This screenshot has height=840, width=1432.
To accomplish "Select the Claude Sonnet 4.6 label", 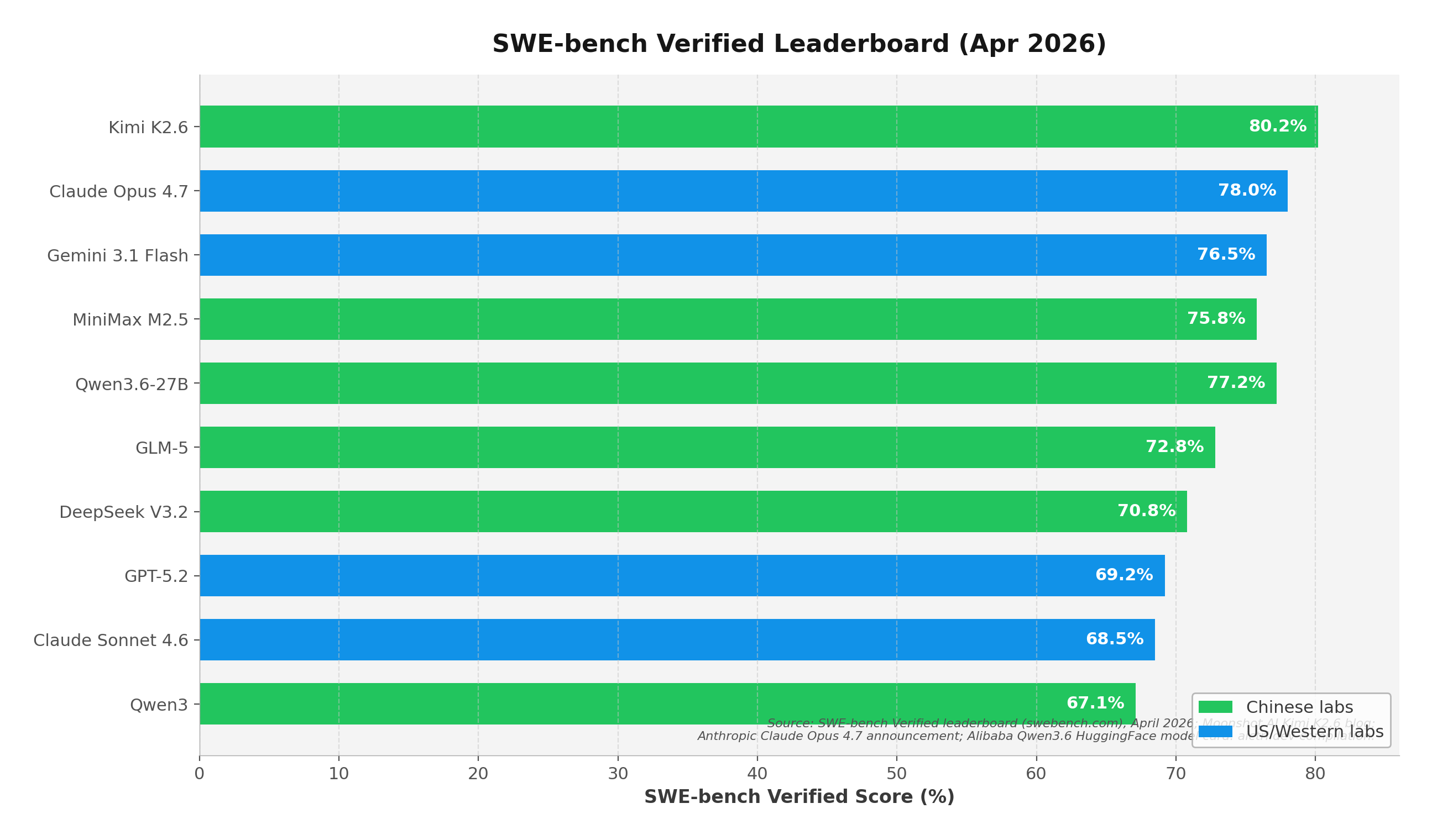I will click(x=111, y=641).
